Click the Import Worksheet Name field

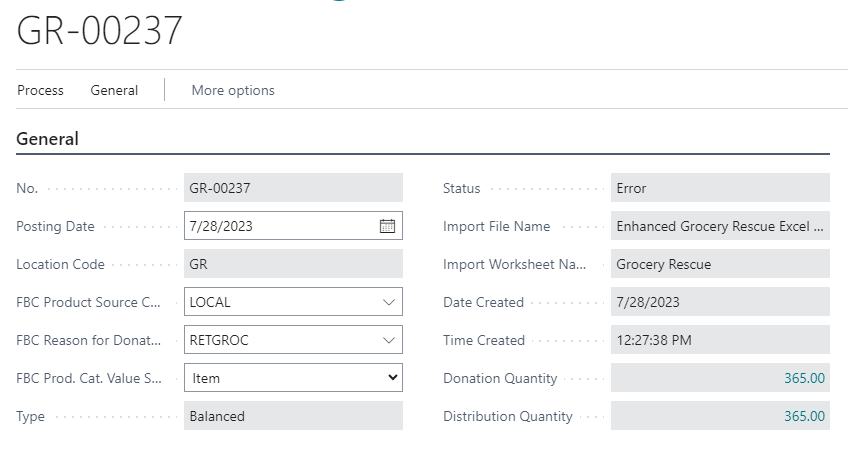[x=719, y=264]
